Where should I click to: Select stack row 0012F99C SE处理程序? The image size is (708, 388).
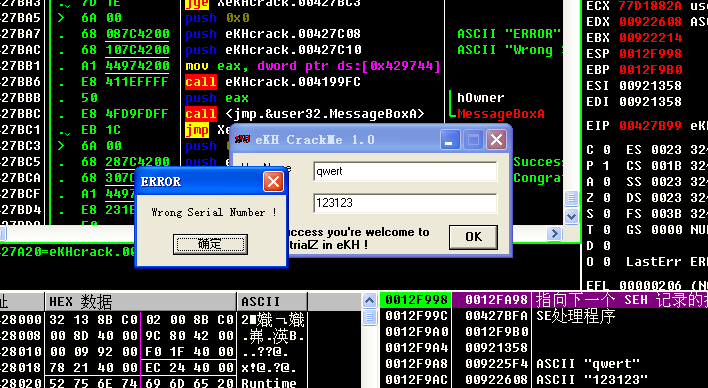point(544,316)
